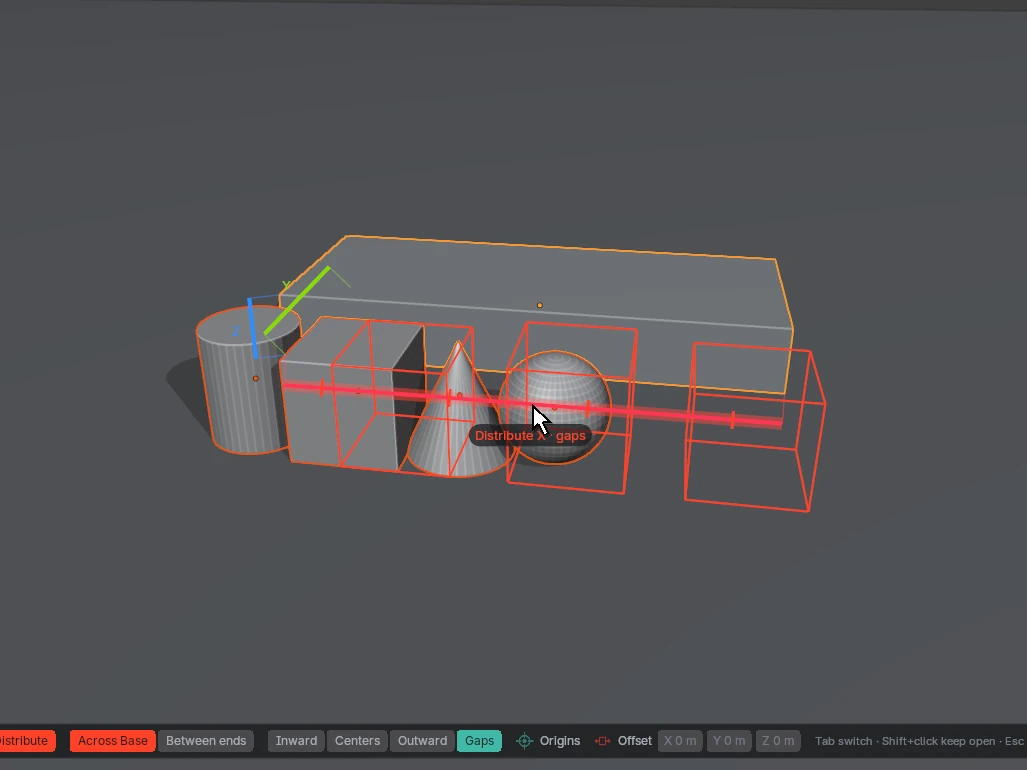Viewport: 1027px width, 770px height.
Task: Click the "Distribute X · gaps" label
Action: [531, 436]
